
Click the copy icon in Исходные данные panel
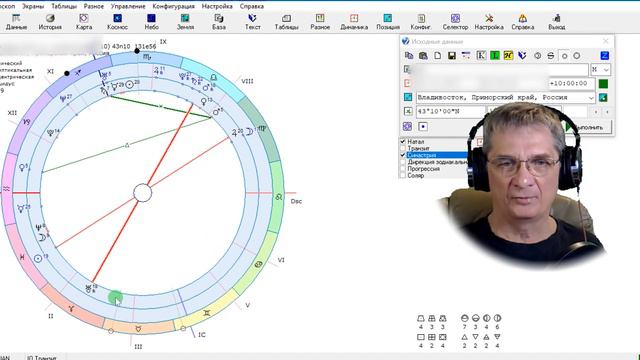(409, 56)
